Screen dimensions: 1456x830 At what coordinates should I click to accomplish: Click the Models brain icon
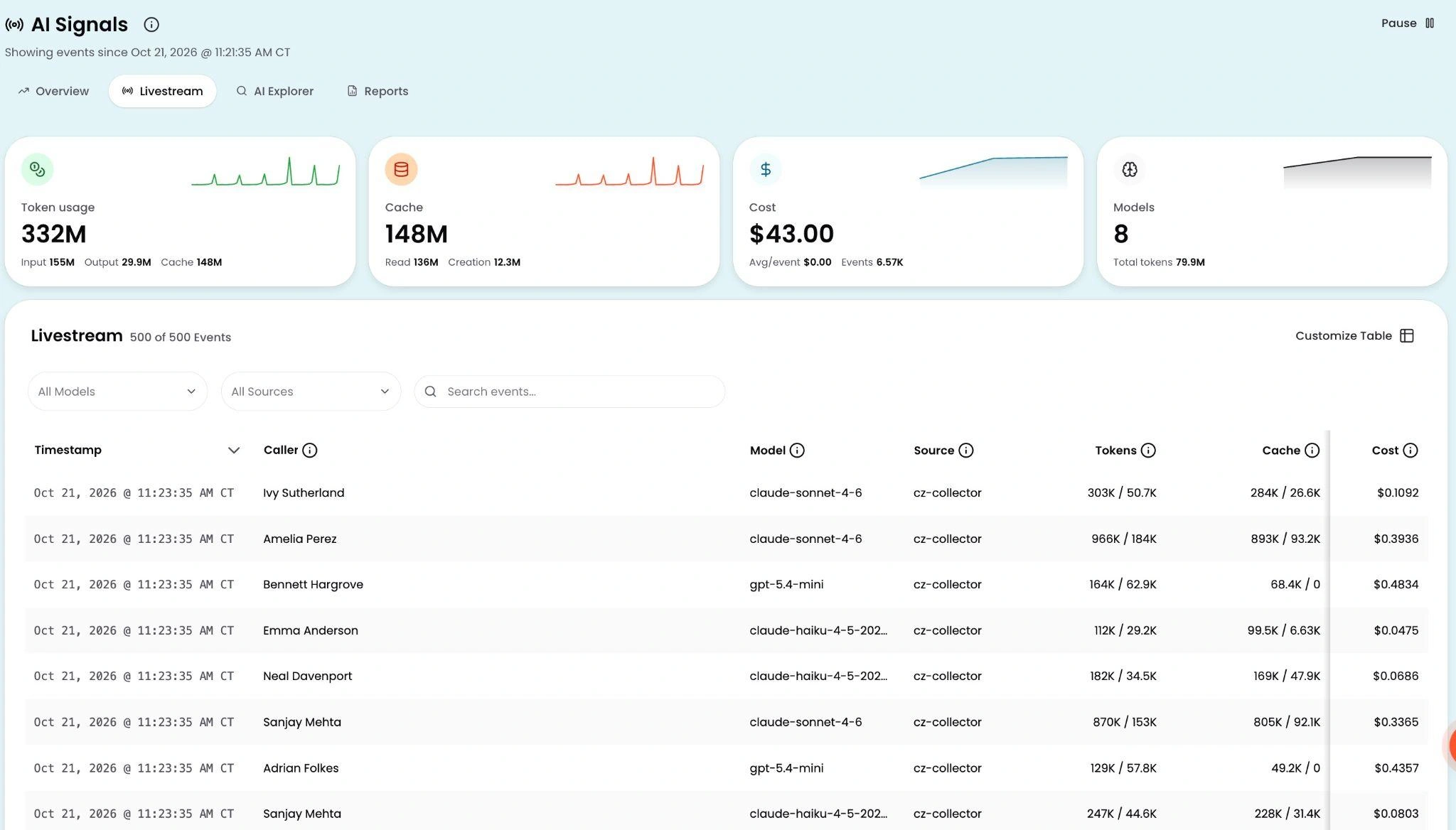[1129, 169]
